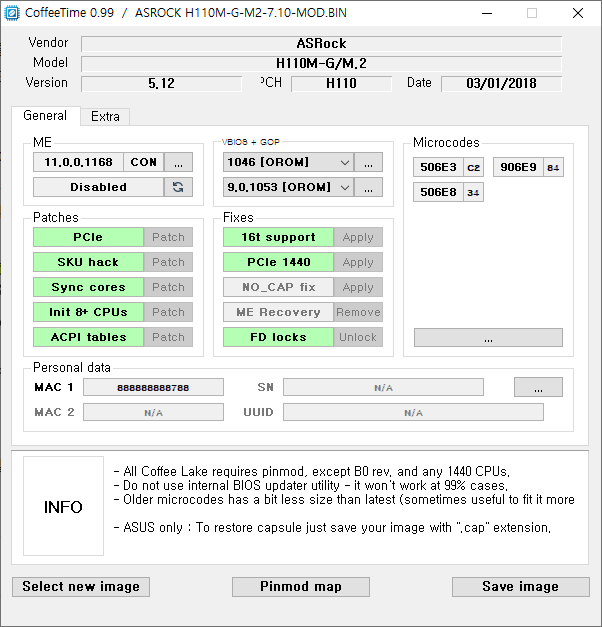Click the NO_CAP fix label
The width and height of the screenshot is (602, 627).
pos(278,287)
